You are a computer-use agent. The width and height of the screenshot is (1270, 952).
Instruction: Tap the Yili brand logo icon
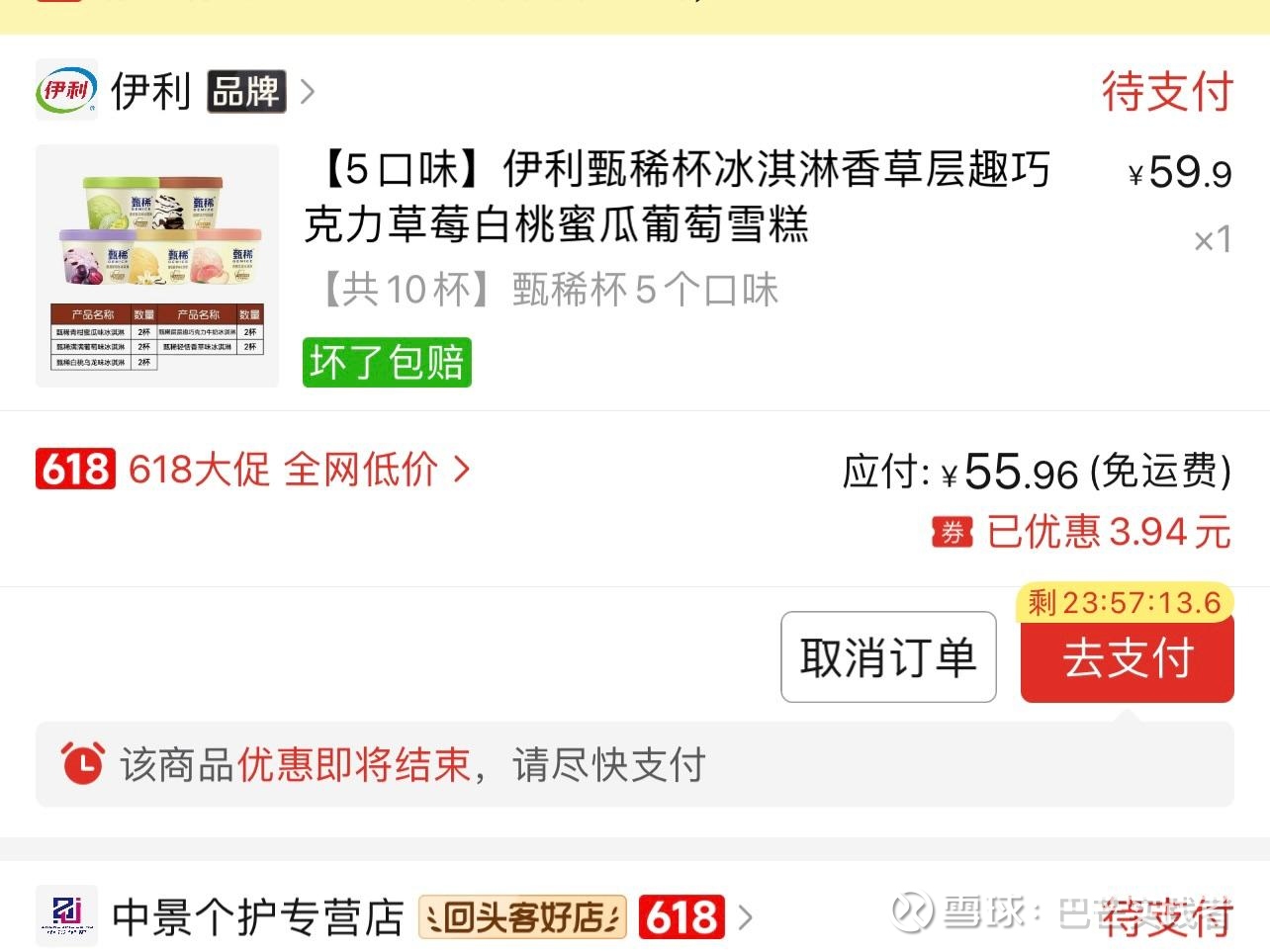(x=67, y=90)
